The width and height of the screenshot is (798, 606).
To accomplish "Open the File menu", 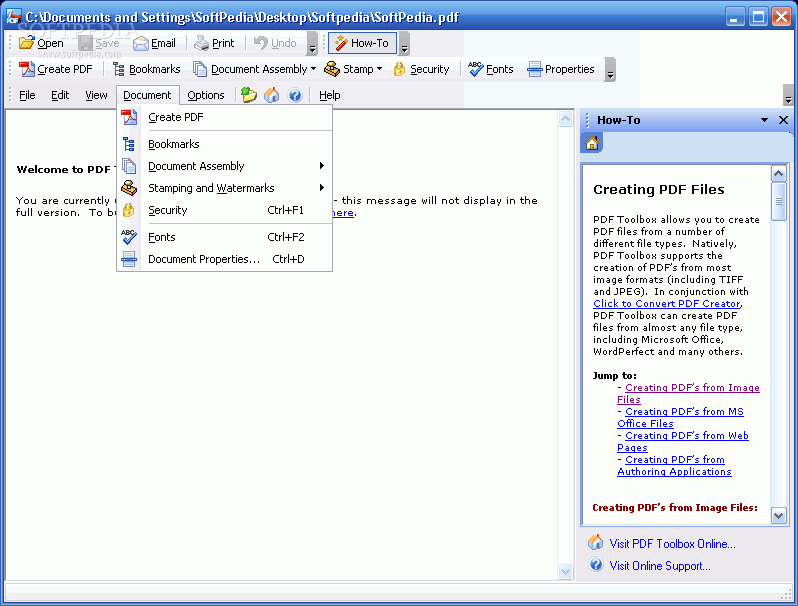I will pos(27,95).
